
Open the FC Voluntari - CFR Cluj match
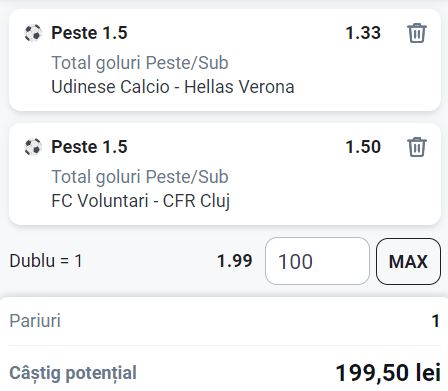tap(141, 201)
